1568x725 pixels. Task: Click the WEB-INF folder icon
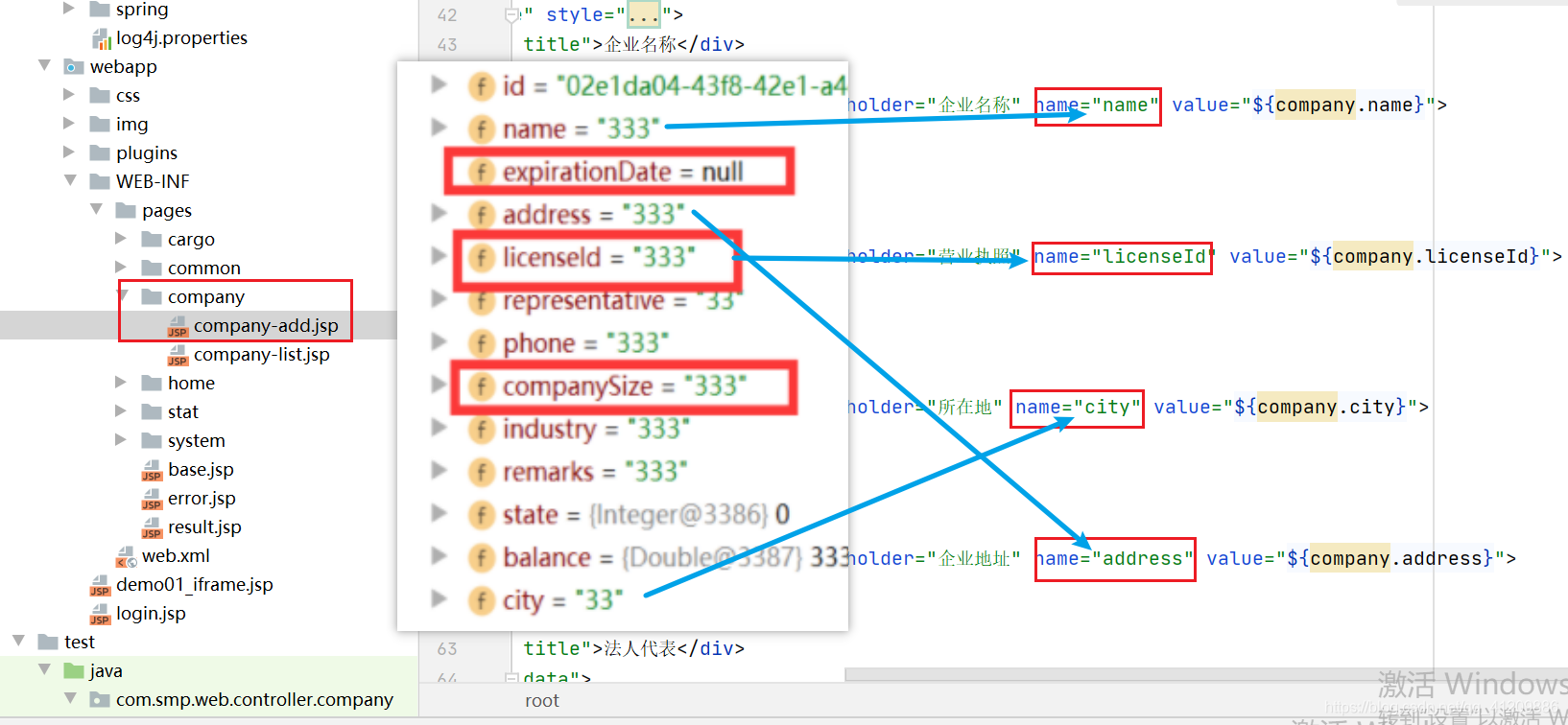(100, 181)
